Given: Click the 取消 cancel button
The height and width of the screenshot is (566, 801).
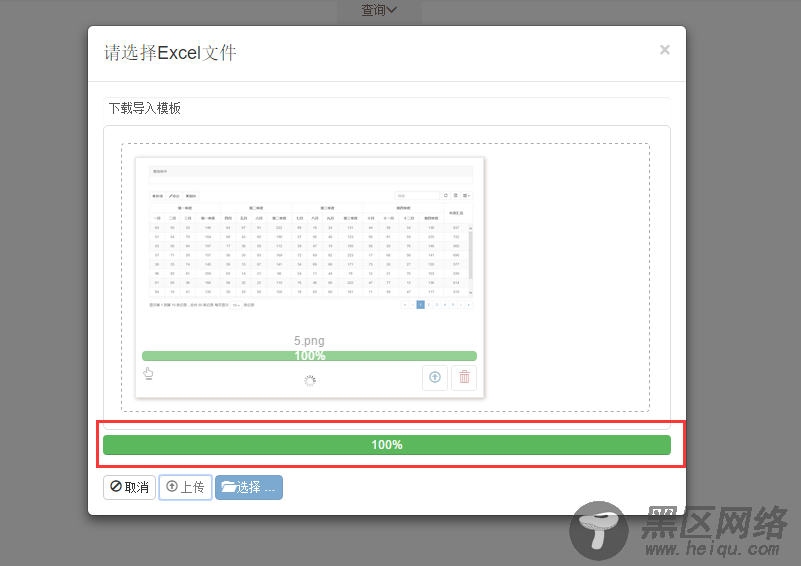Looking at the screenshot, I should pyautogui.click(x=129, y=487).
